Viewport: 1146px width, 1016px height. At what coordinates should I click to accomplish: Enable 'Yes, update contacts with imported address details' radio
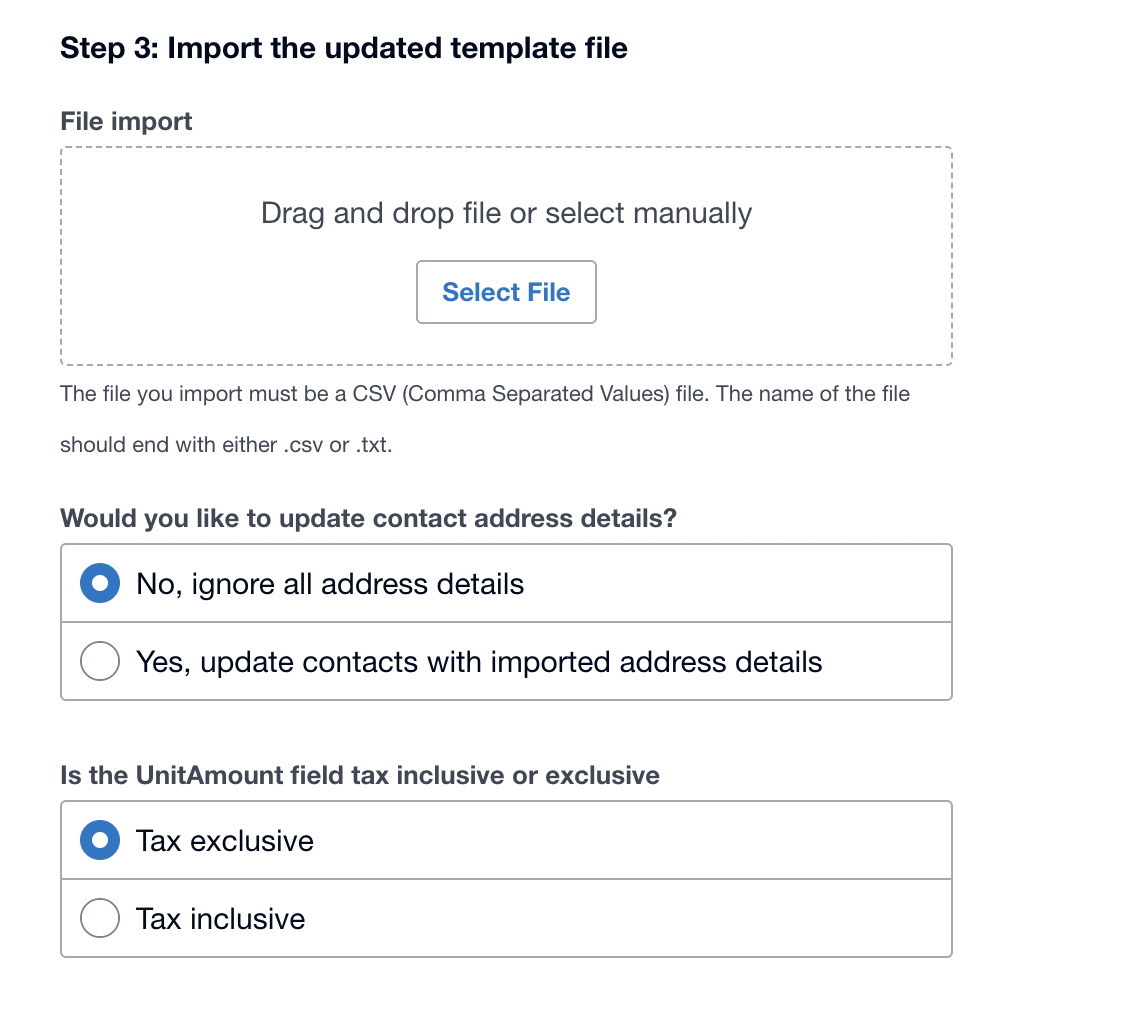100,662
